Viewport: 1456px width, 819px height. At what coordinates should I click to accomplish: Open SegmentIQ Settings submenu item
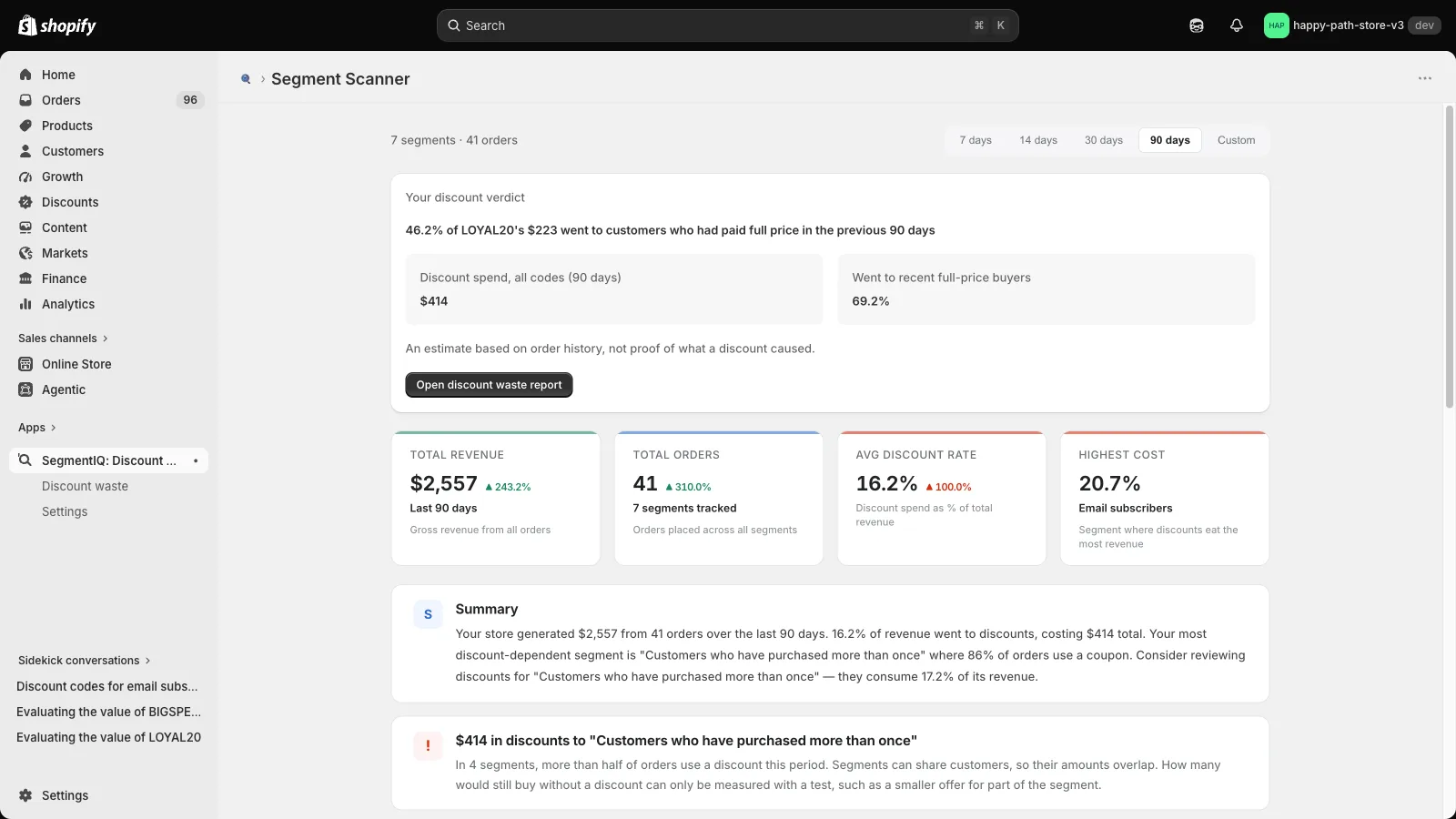tap(65, 511)
